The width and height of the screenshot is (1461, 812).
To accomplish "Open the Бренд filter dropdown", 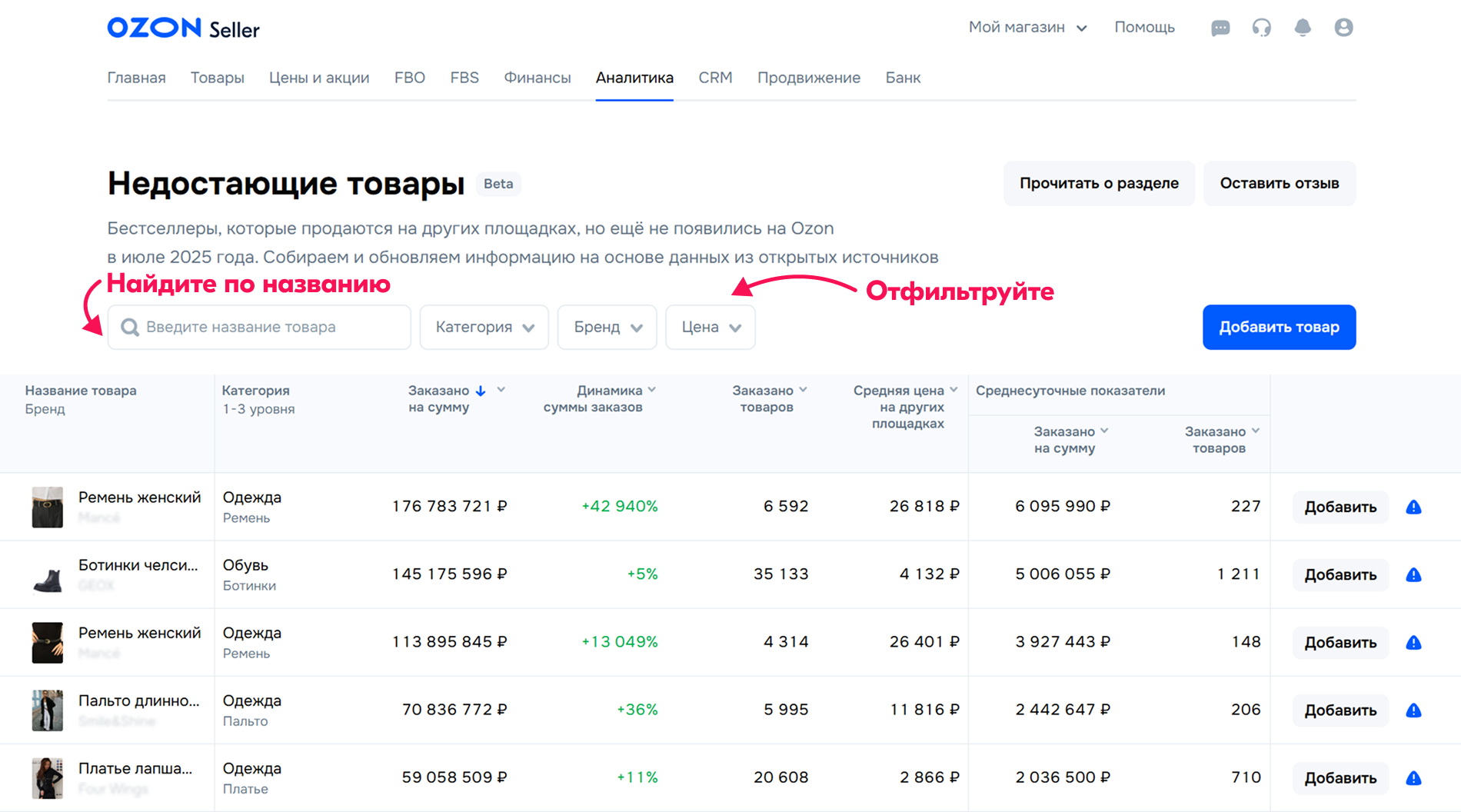I will pos(607,328).
